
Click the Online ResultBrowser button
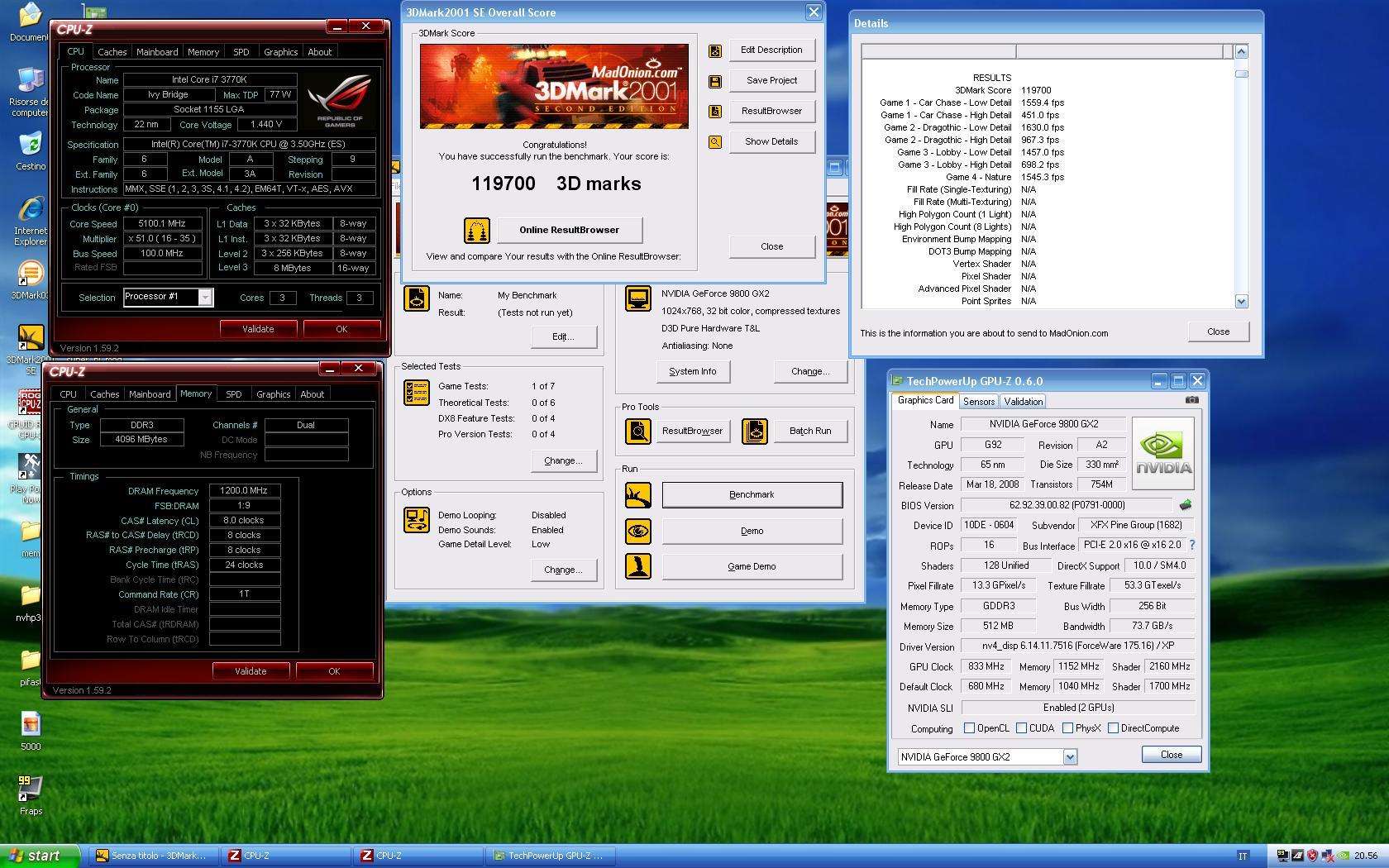(x=570, y=231)
